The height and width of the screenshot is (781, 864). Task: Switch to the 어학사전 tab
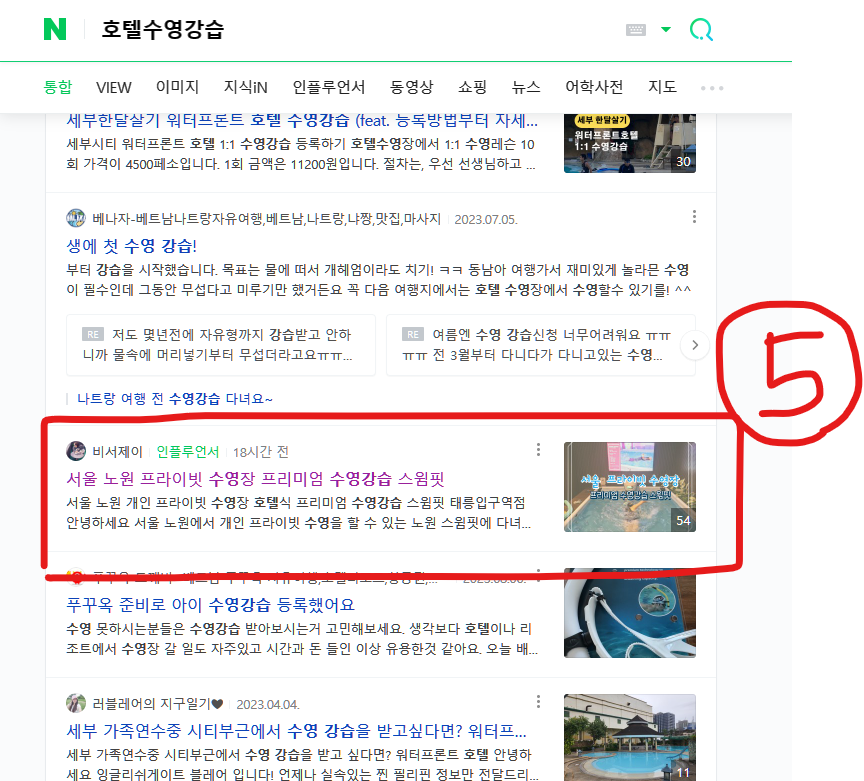[x=594, y=87]
